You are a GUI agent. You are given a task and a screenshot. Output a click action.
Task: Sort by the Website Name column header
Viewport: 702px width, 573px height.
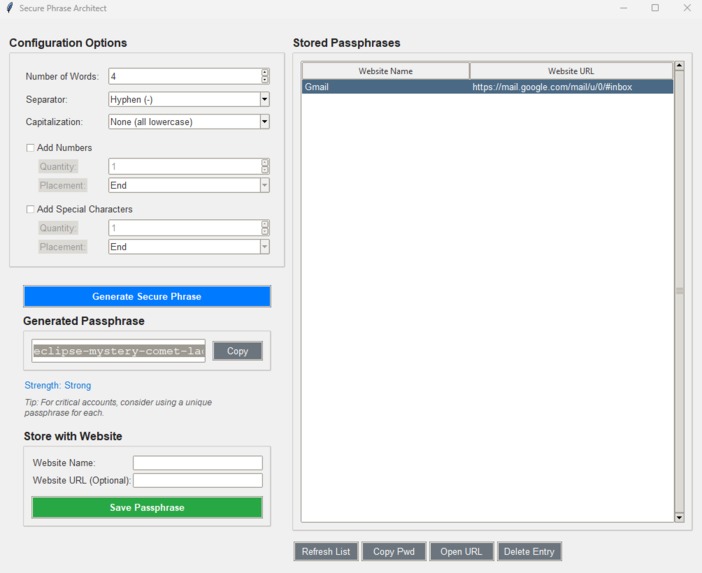385,71
